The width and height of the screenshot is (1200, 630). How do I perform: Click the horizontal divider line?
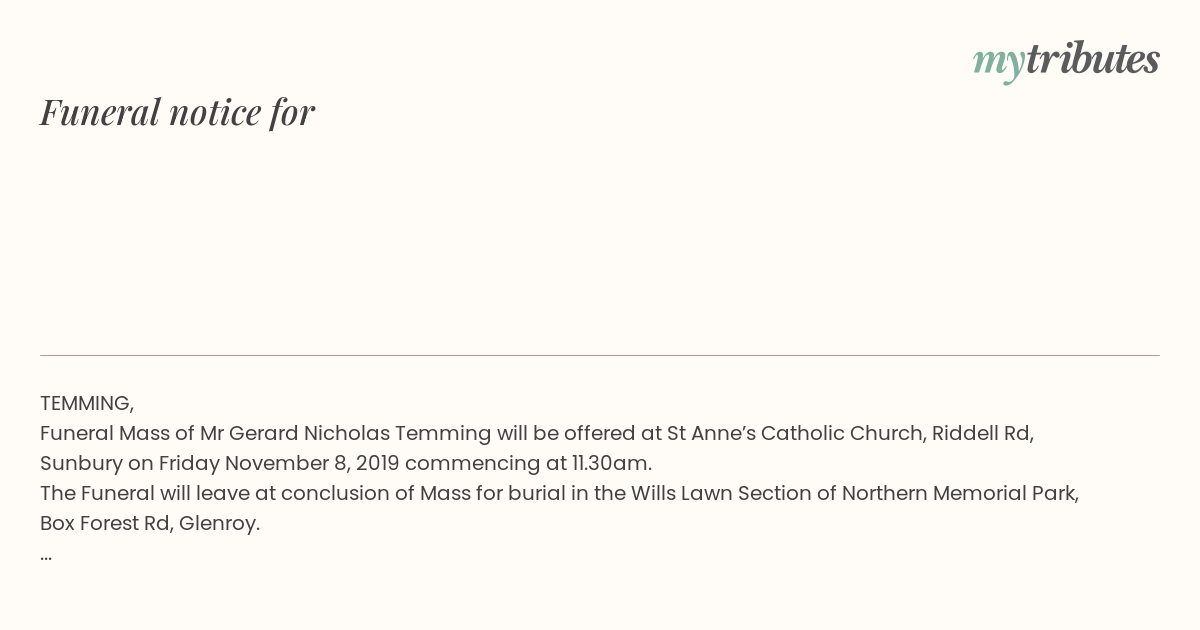(600, 355)
